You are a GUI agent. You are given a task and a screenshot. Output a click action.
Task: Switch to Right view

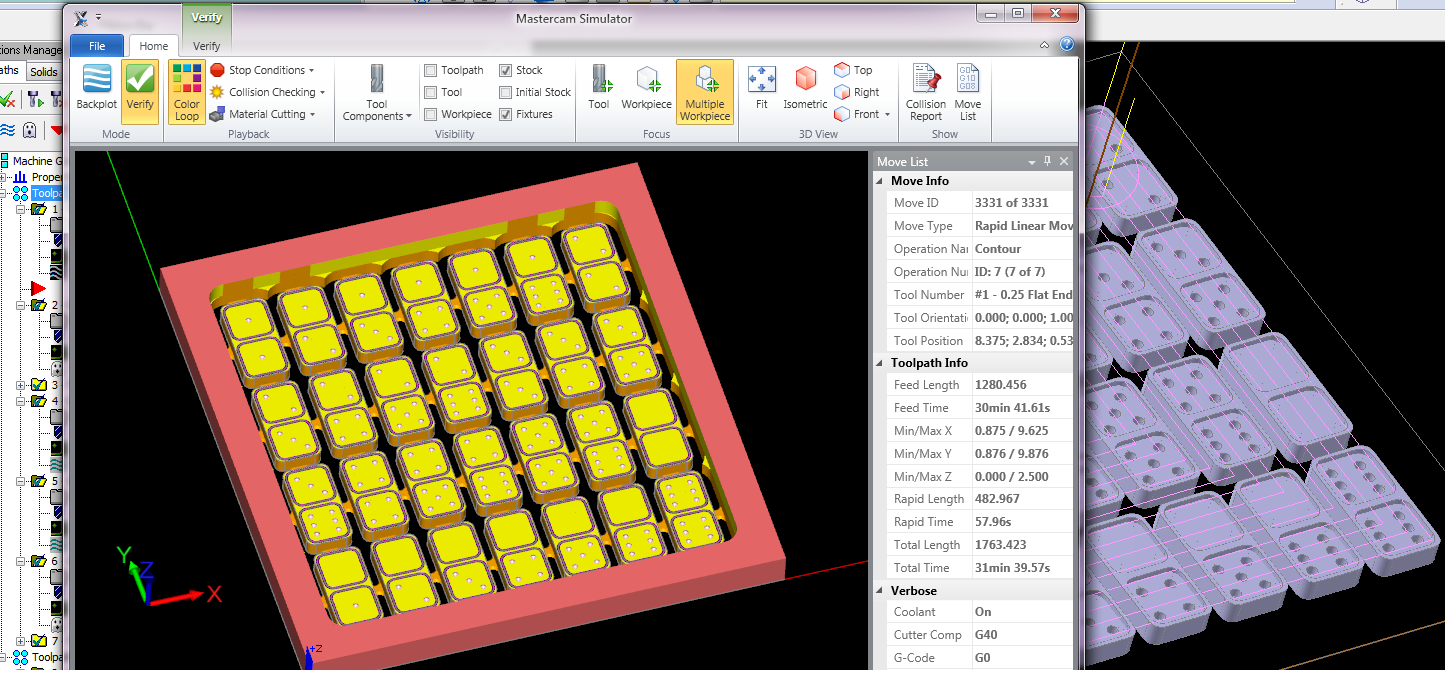[856, 92]
